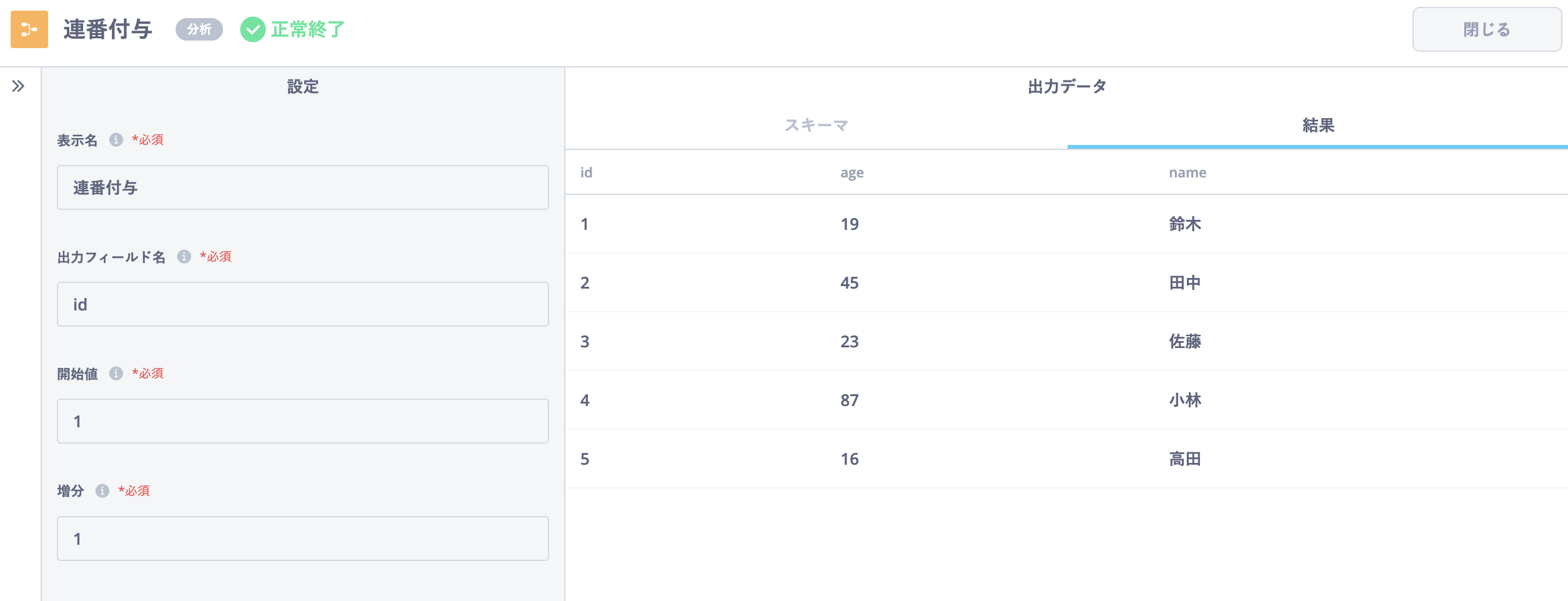Click the info icon beside 出力フィールド名

tap(184, 256)
